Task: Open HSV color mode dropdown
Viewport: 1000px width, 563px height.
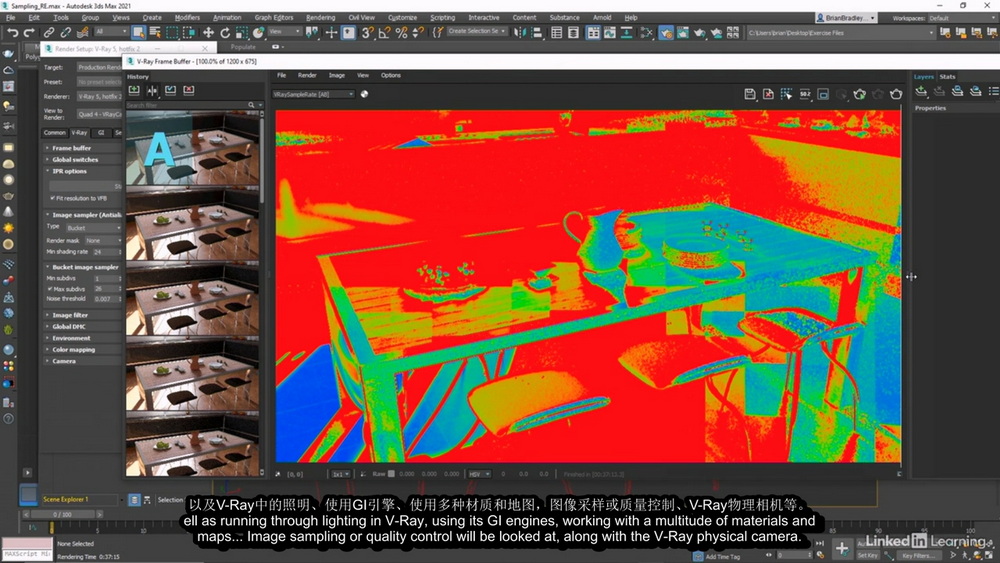Action: pyautogui.click(x=480, y=474)
